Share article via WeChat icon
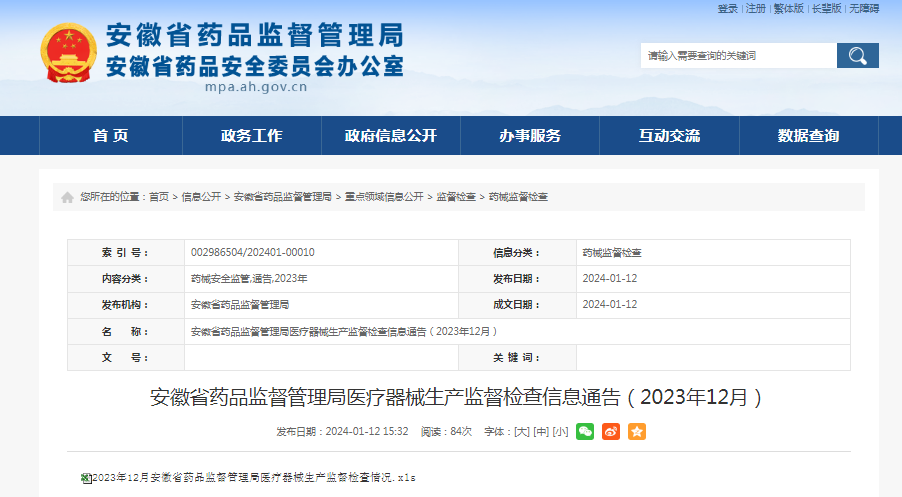Viewport: 902px width, 497px height. (585, 431)
